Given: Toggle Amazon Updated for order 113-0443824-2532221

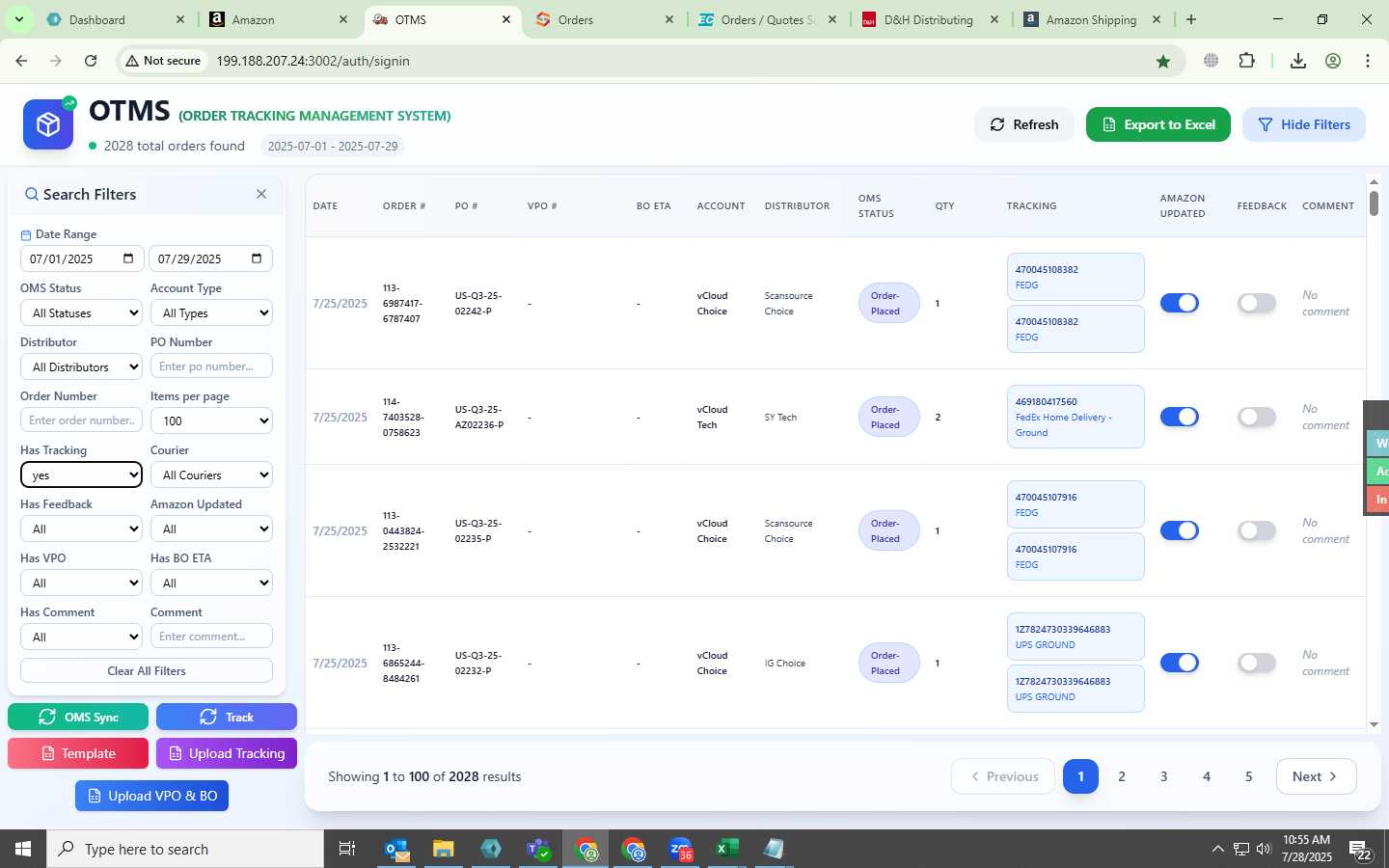Looking at the screenshot, I should (x=1179, y=530).
